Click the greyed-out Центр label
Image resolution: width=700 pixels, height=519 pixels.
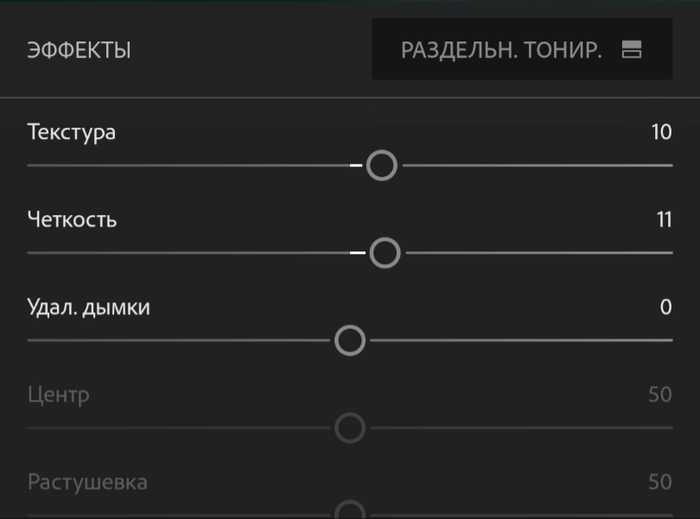[x=59, y=395]
